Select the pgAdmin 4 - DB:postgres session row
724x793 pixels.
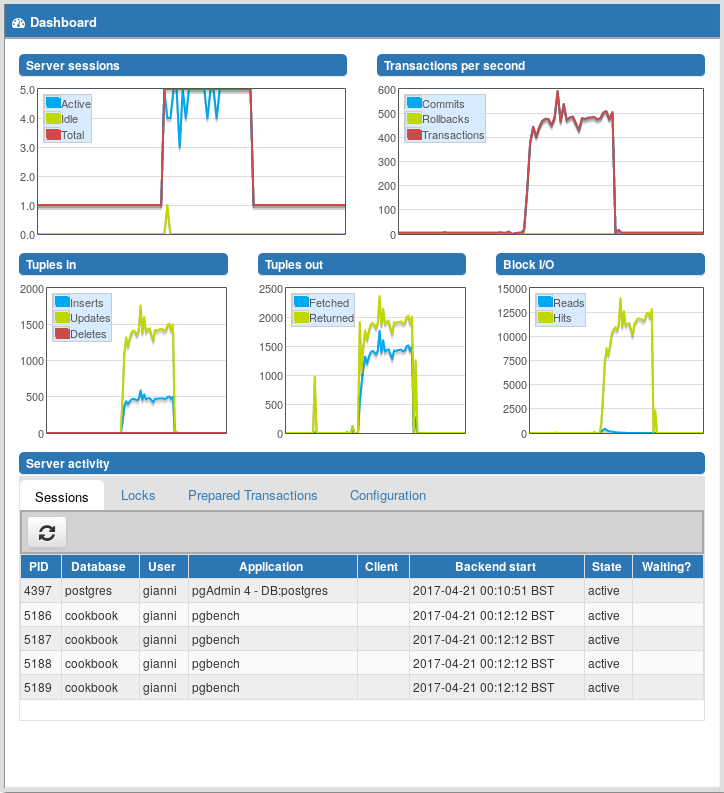[361, 591]
